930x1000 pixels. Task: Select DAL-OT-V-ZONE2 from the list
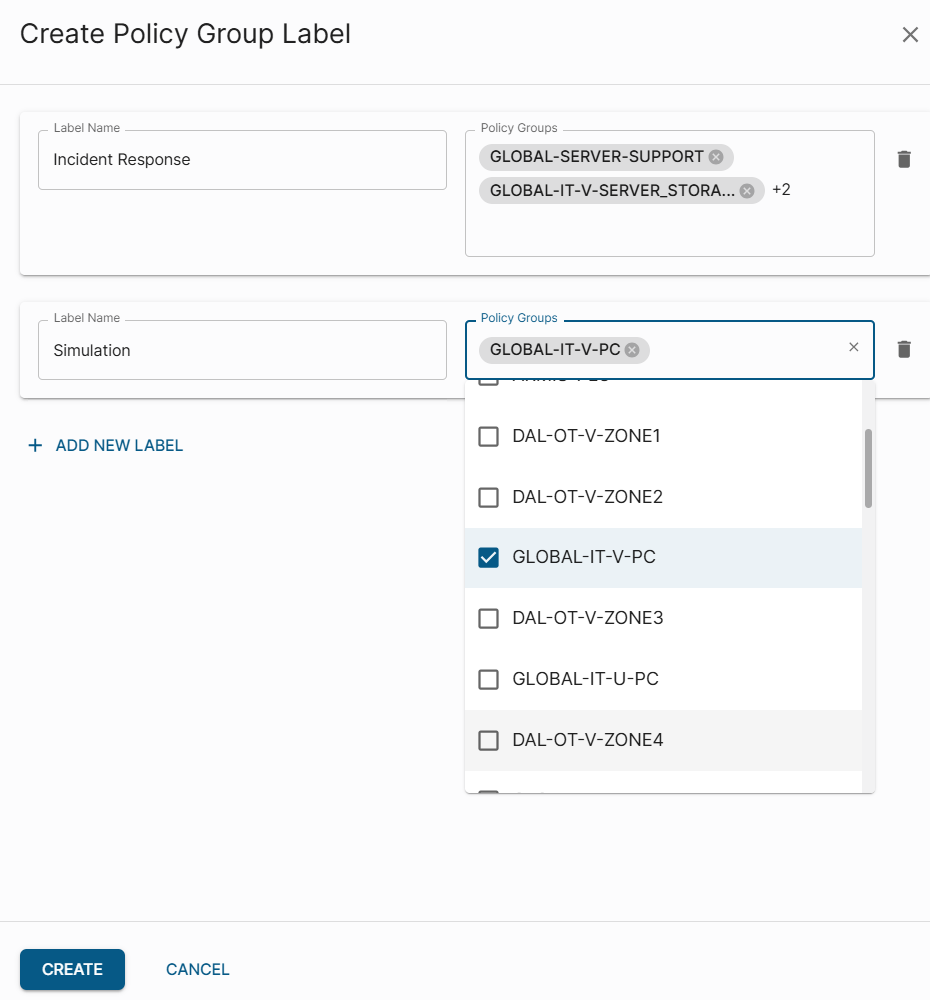click(x=587, y=497)
